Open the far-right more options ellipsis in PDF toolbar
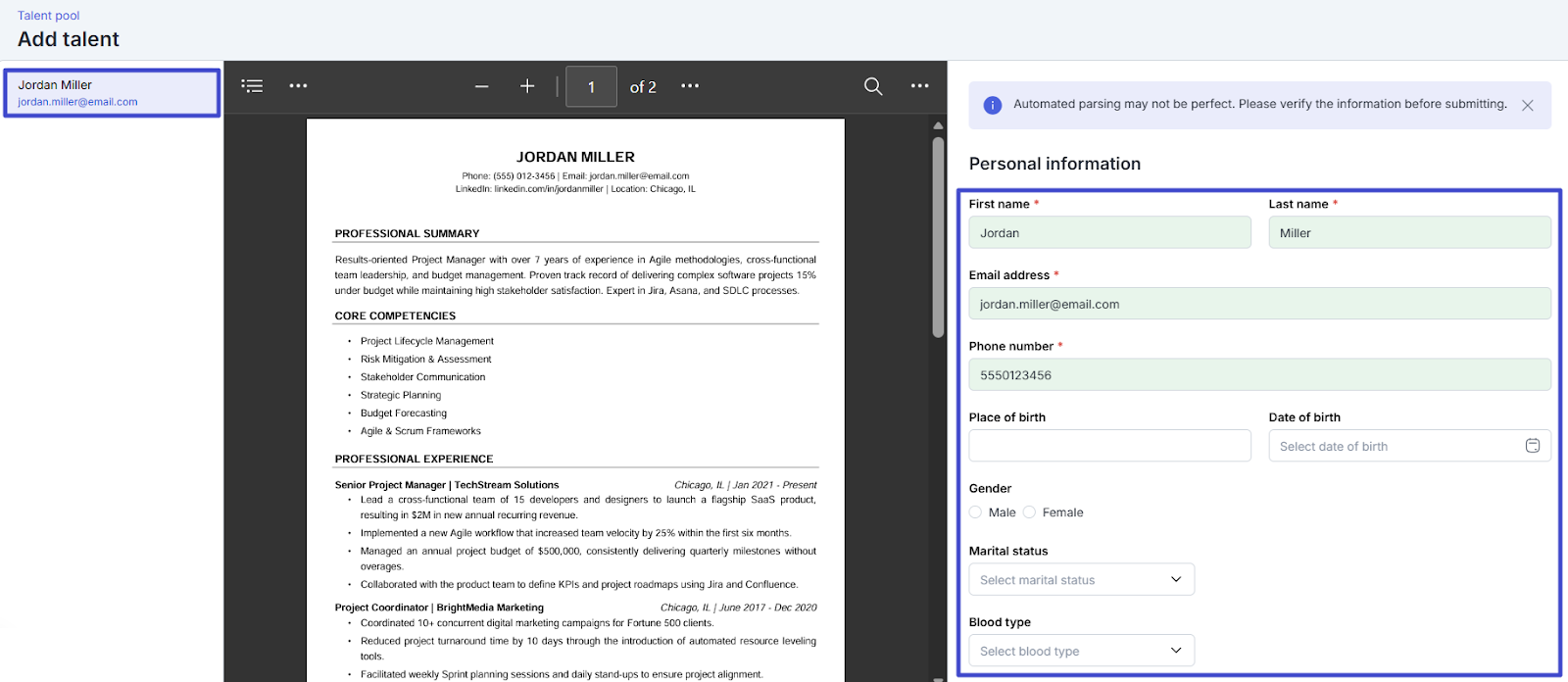Viewport: 1568px width, 682px height. click(x=919, y=86)
